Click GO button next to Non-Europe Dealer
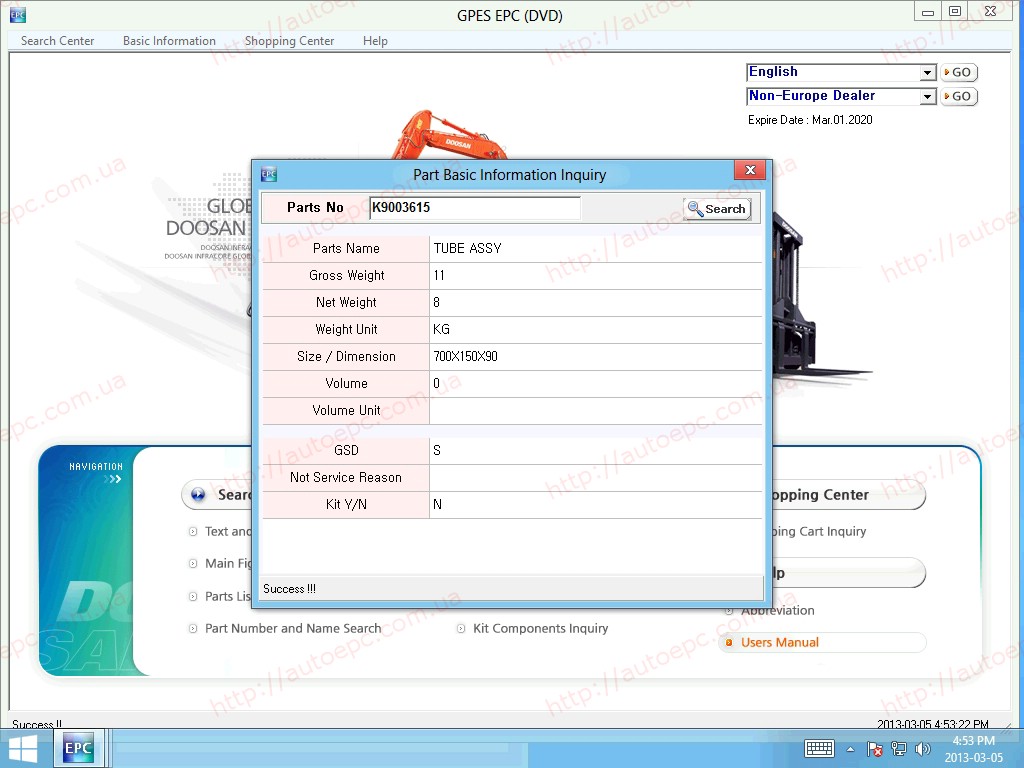1024x768 pixels. pyautogui.click(x=958, y=97)
